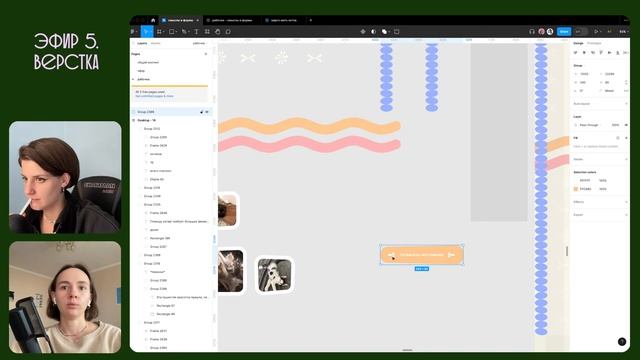The image size is (640, 360).
Task: Add an effect with the plus button
Action: point(626,202)
